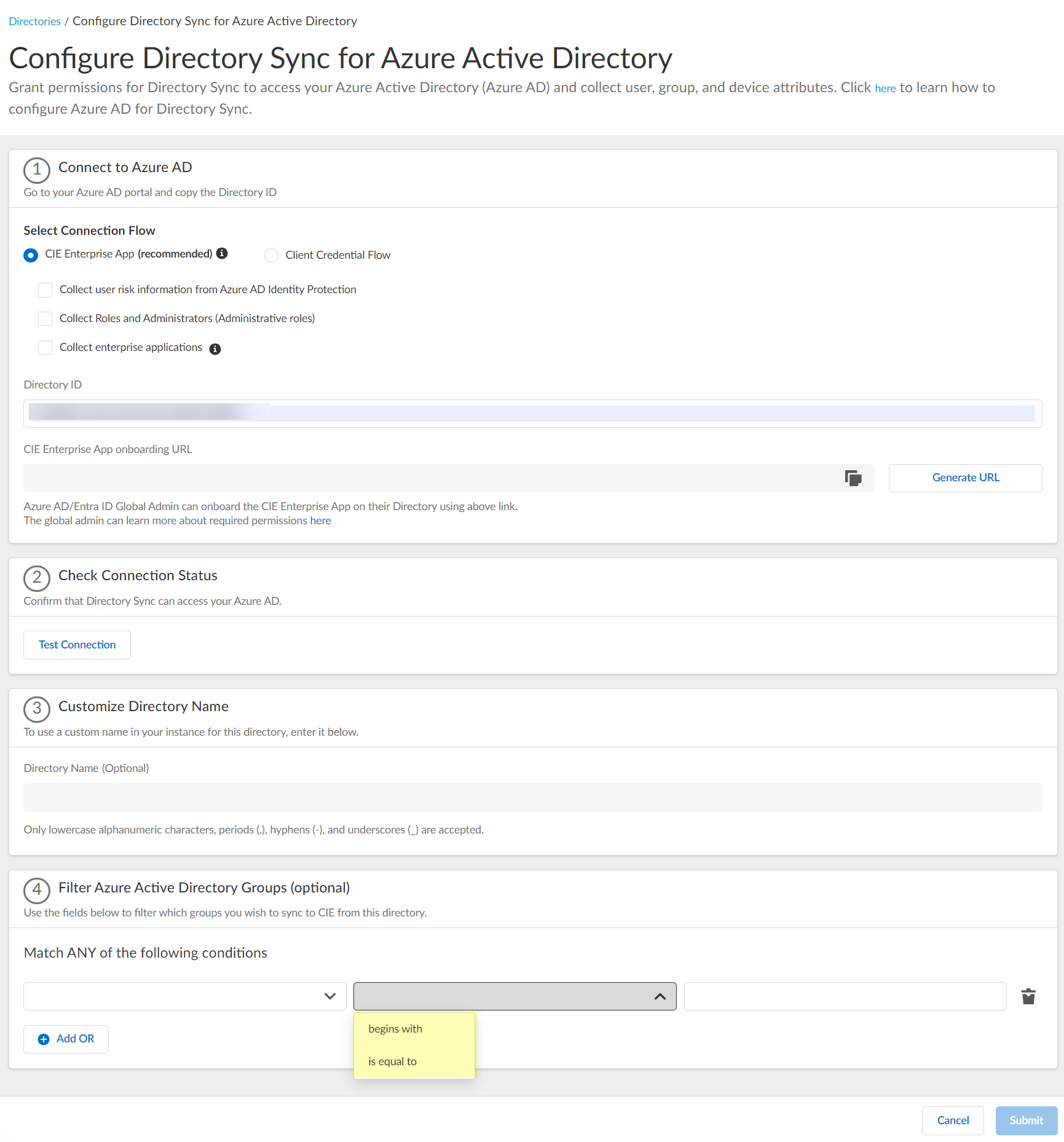Open 'here' link about required permissions
The image size is (1064, 1142).
320,521
